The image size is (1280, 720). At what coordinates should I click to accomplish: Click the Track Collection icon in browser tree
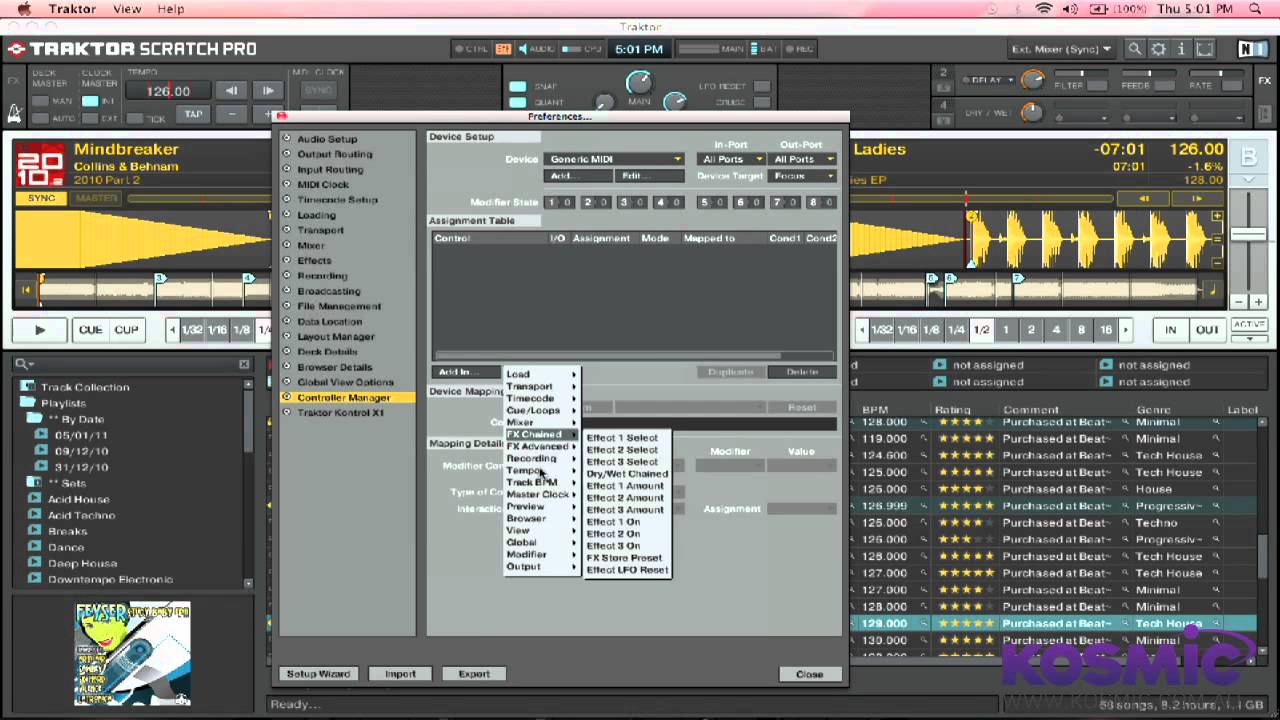point(28,387)
